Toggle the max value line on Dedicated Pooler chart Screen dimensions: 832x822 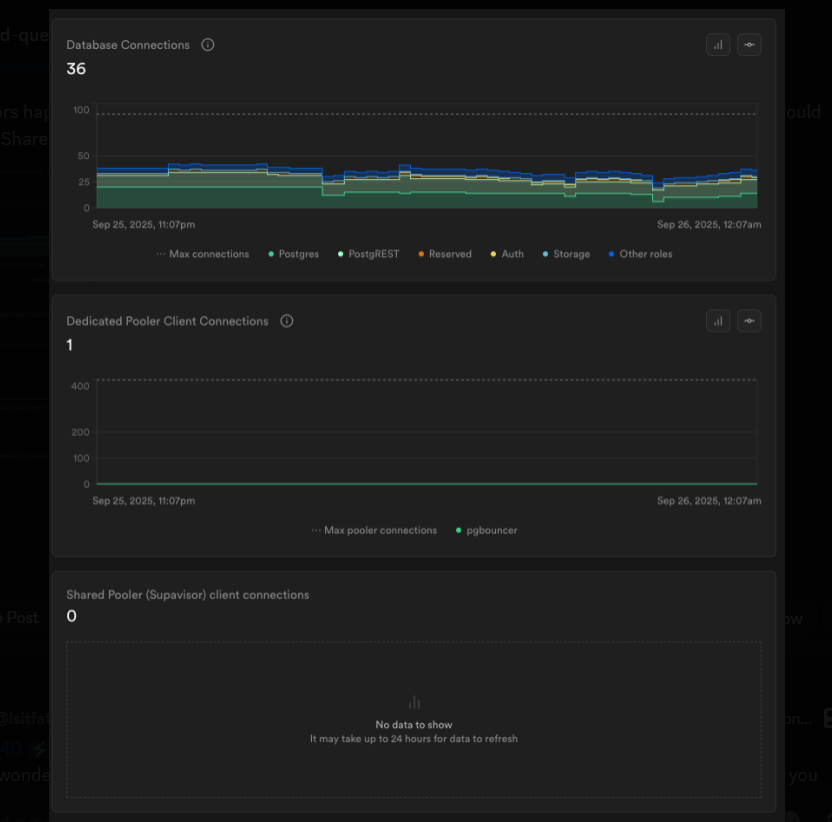click(x=749, y=321)
